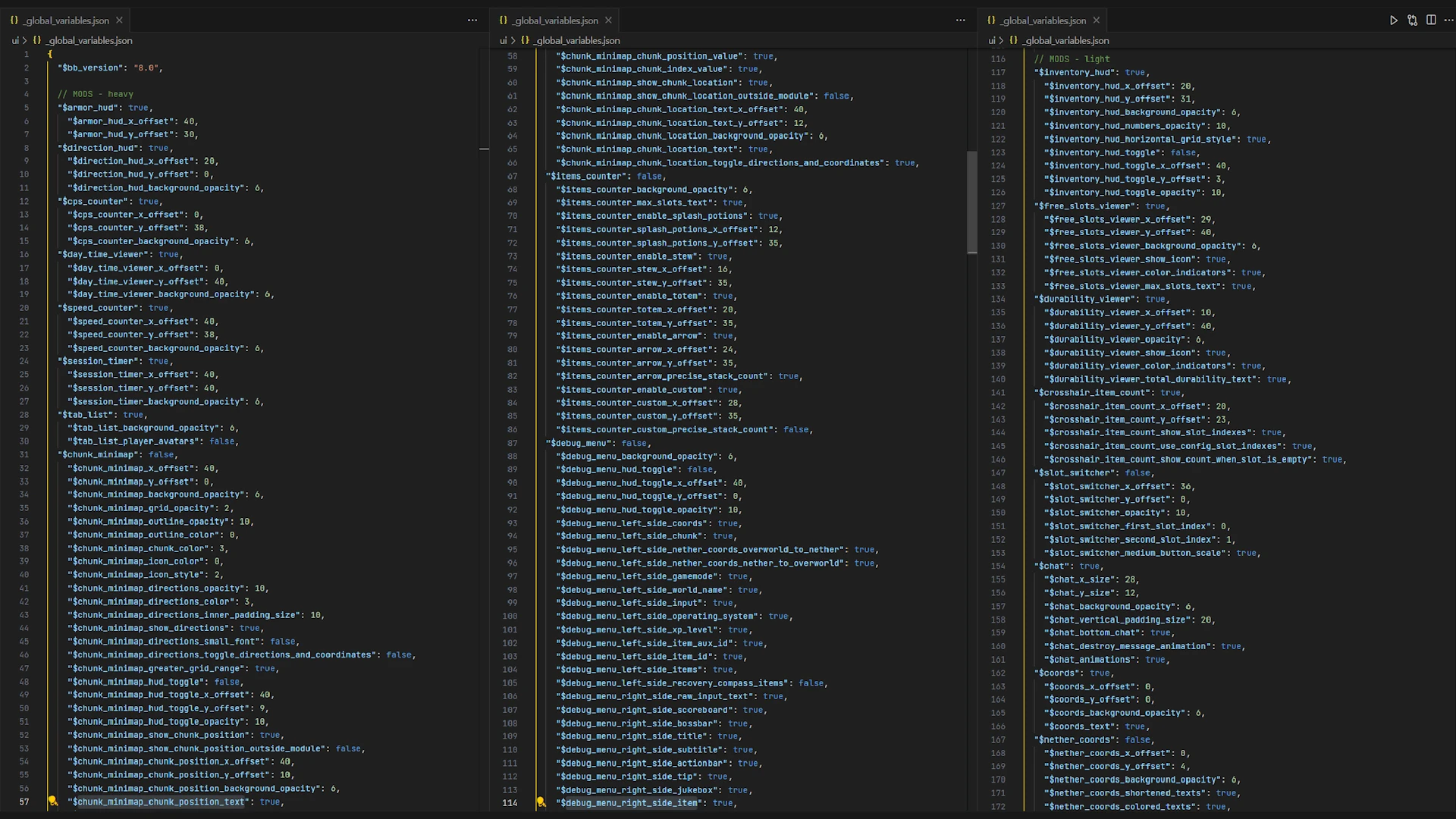Screen dimensions: 1456x819
Task: Close the left _global_variables.json tab
Action: coord(119,20)
